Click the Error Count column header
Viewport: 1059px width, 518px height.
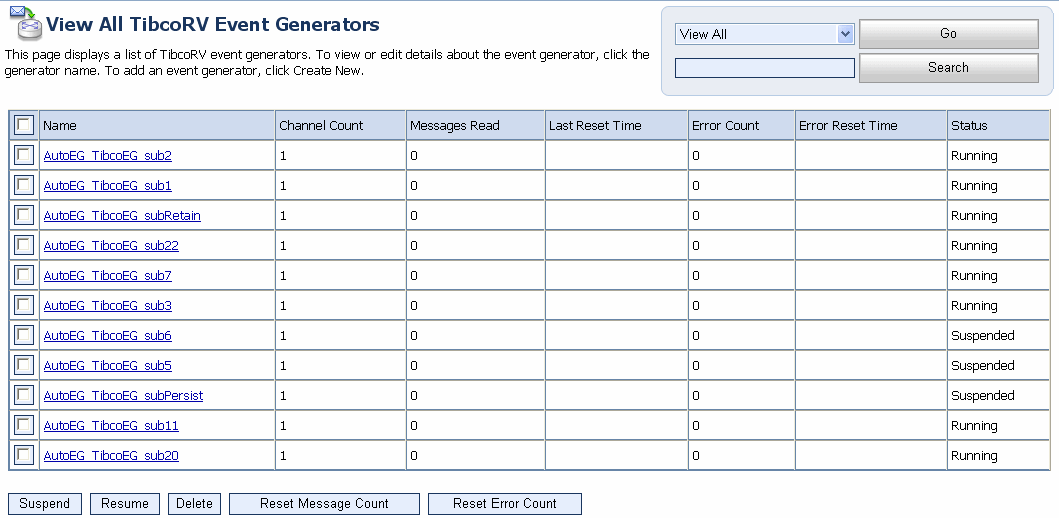point(741,126)
